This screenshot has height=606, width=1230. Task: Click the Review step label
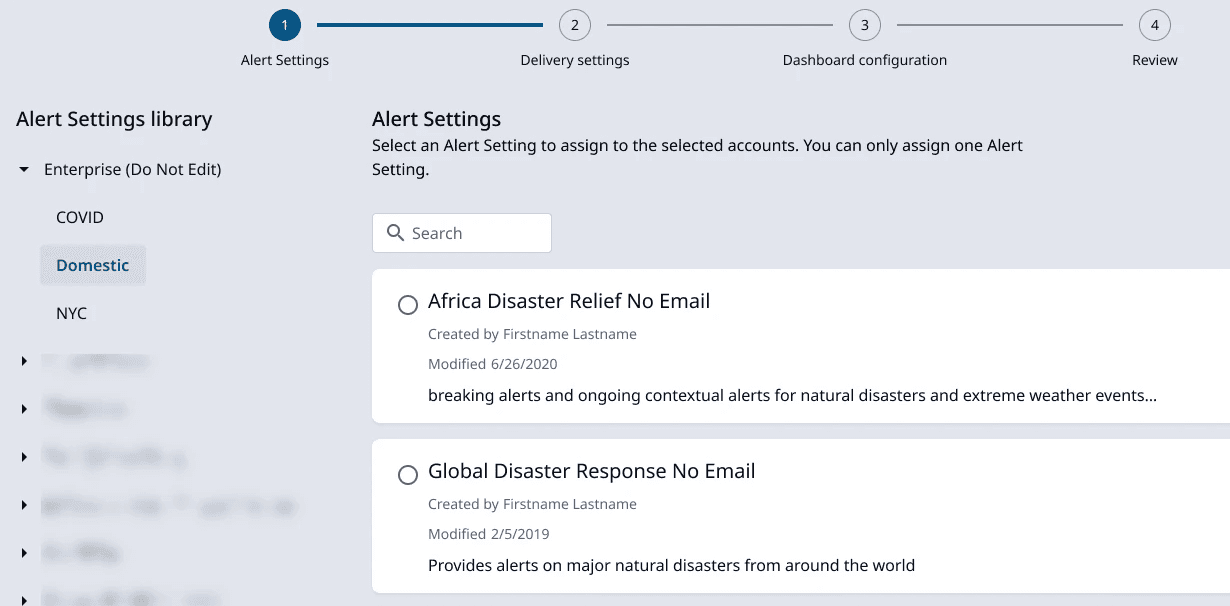[1155, 60]
